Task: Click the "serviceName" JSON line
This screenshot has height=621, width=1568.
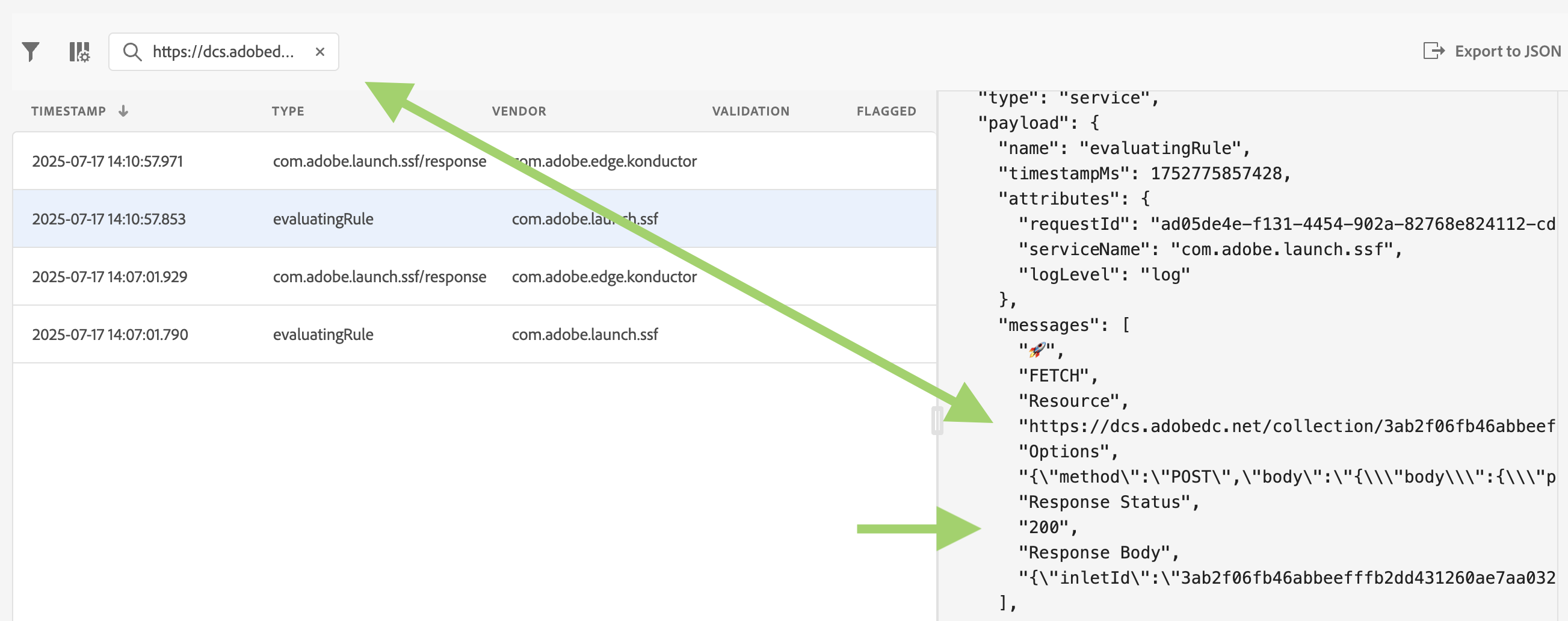Action: tap(1210, 250)
